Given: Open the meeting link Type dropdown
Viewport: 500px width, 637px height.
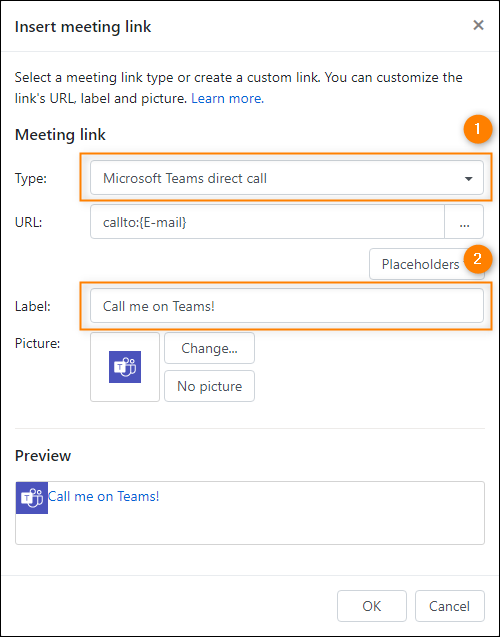Looking at the screenshot, I should point(287,178).
